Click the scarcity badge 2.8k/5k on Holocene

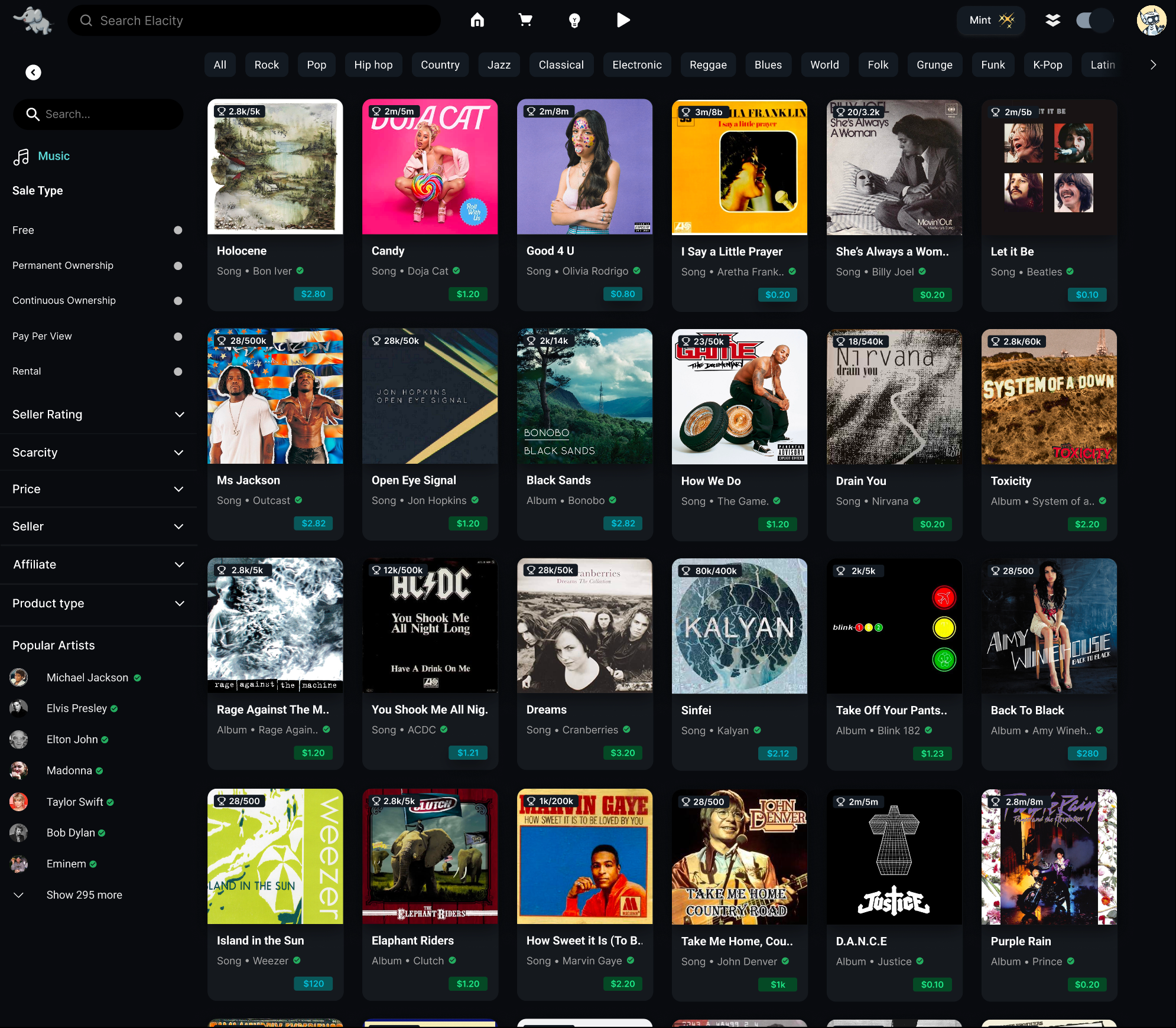(239, 111)
